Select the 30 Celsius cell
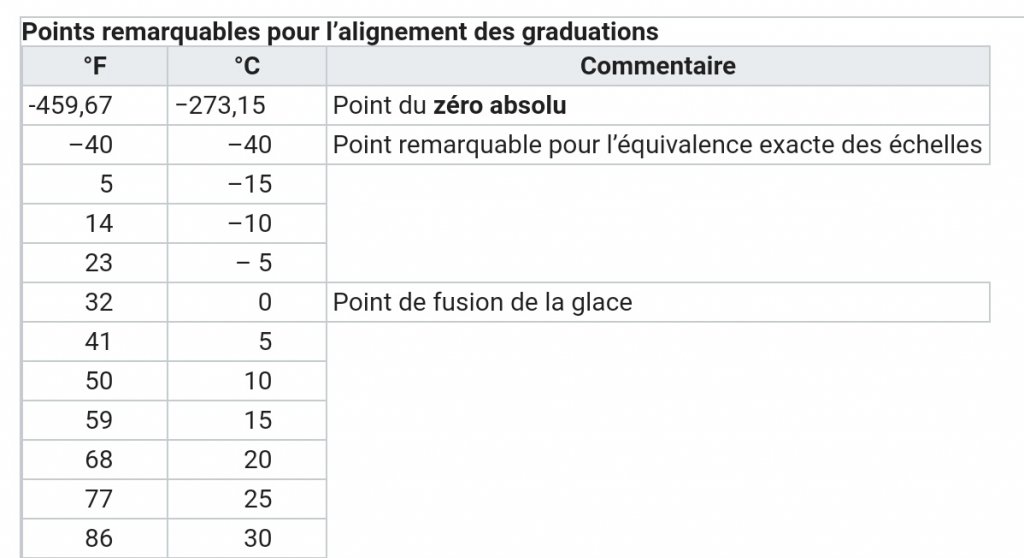 (247, 538)
